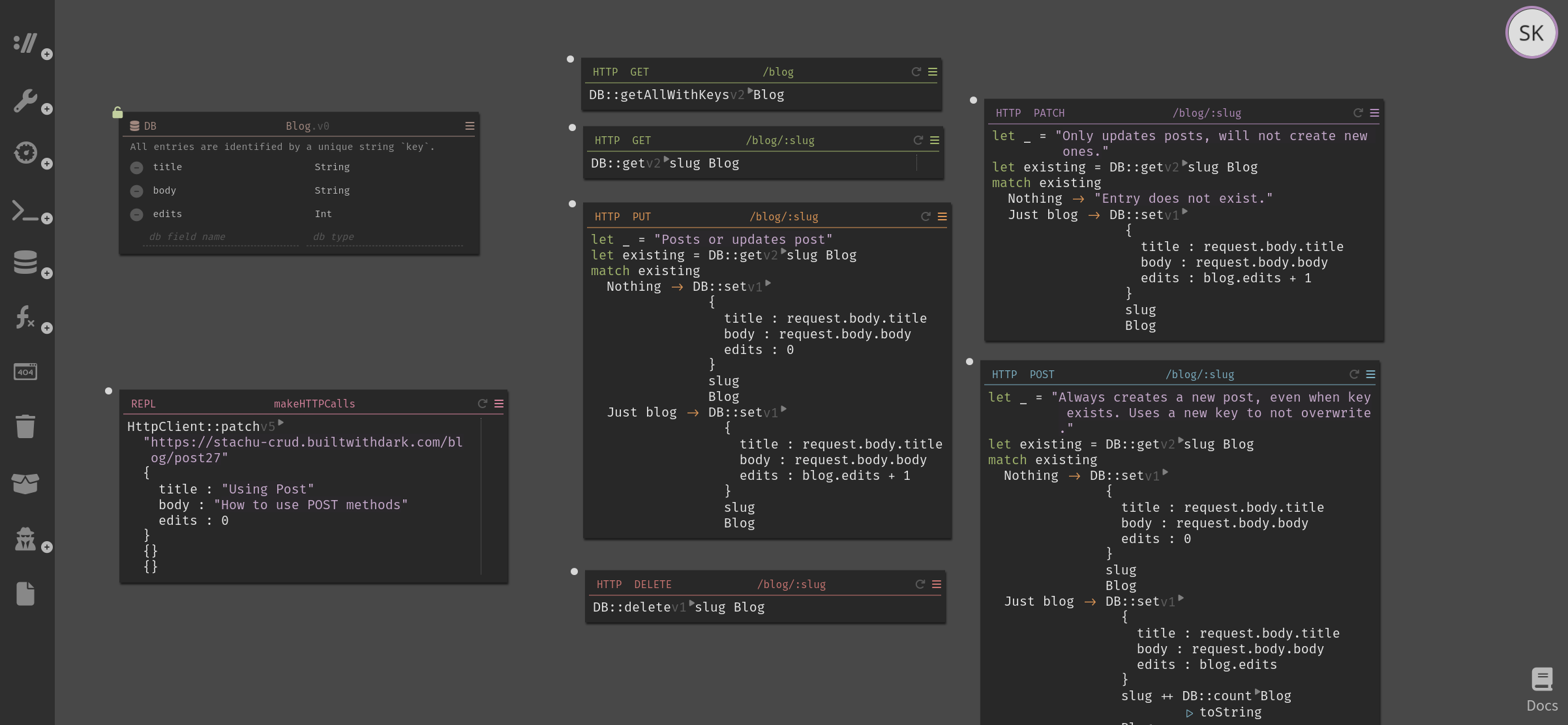This screenshot has height=725, width=1568.
Task: Open the Datastores cylinder sidebar icon
Action: coord(25,262)
